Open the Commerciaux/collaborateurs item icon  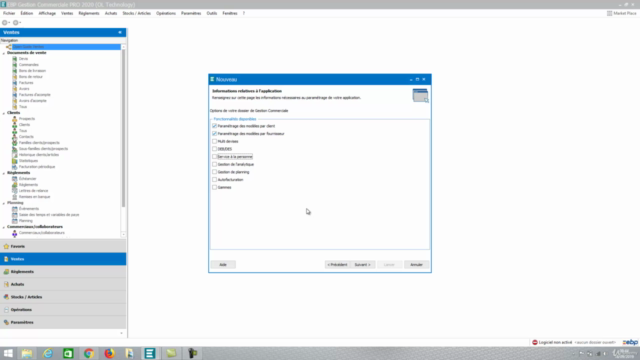click(x=15, y=233)
